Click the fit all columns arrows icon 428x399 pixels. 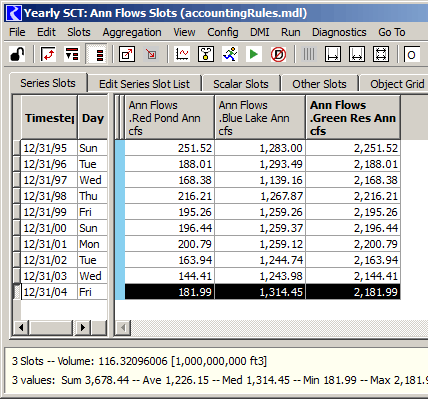point(381,54)
